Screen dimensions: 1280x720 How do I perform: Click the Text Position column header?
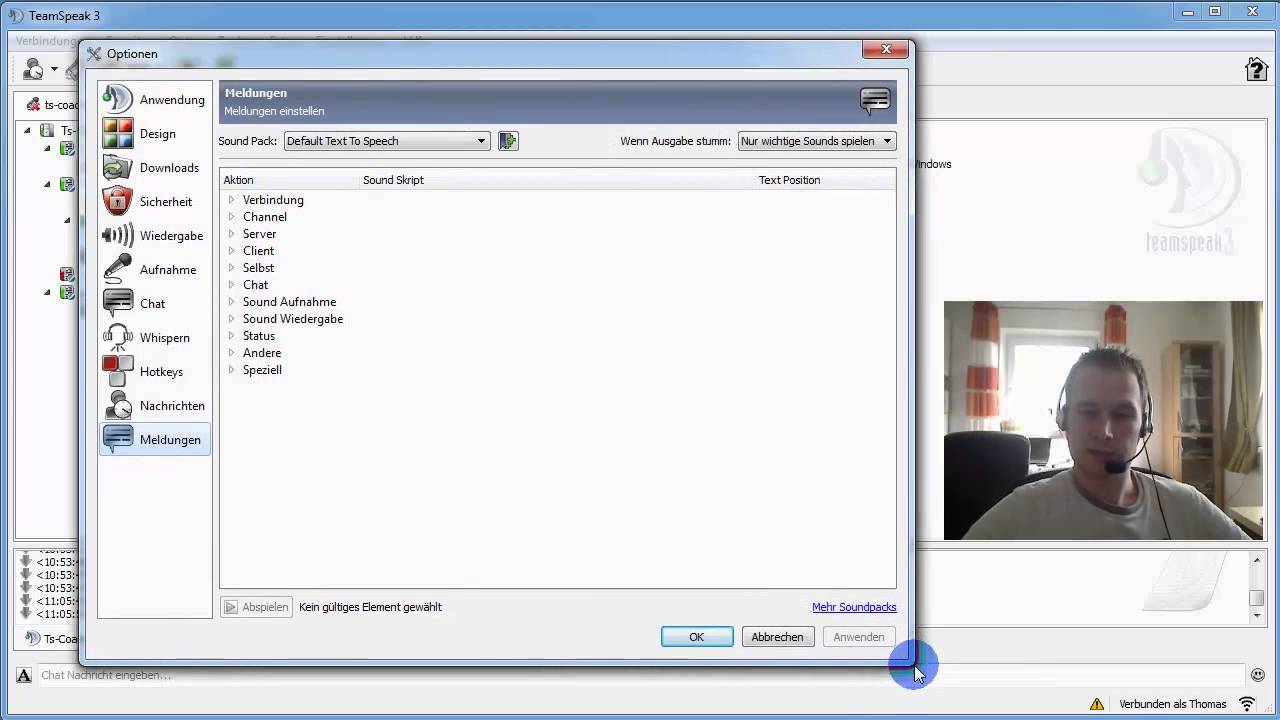[x=825, y=180]
